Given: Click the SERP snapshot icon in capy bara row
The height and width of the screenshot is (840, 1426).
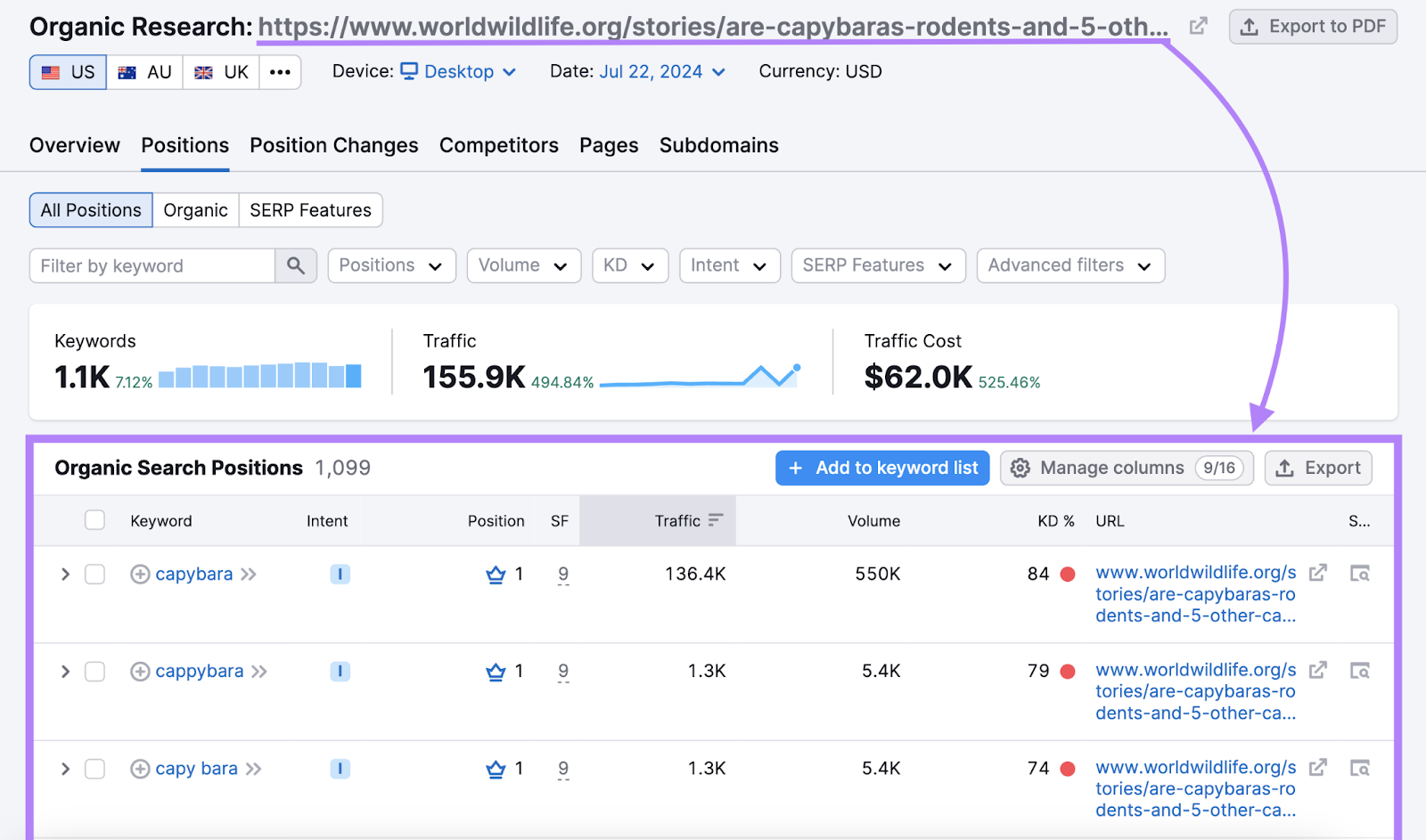Looking at the screenshot, I should coord(1359,768).
